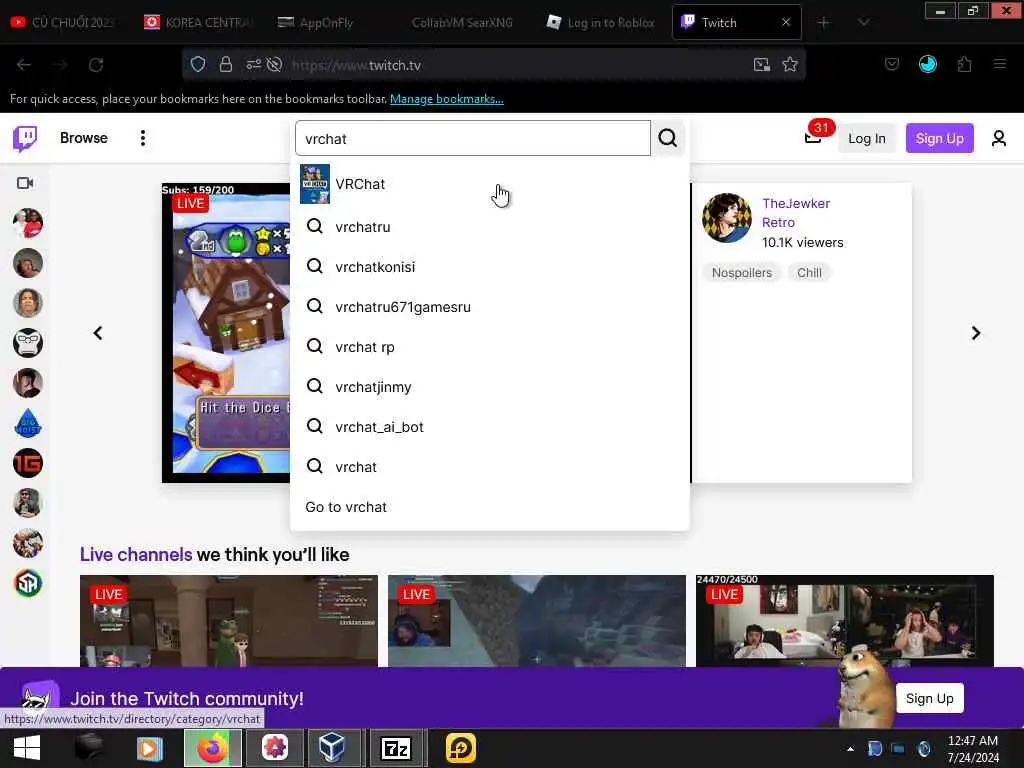Open 7-Zip from the taskbar
1024x768 pixels.
[x=396, y=748]
